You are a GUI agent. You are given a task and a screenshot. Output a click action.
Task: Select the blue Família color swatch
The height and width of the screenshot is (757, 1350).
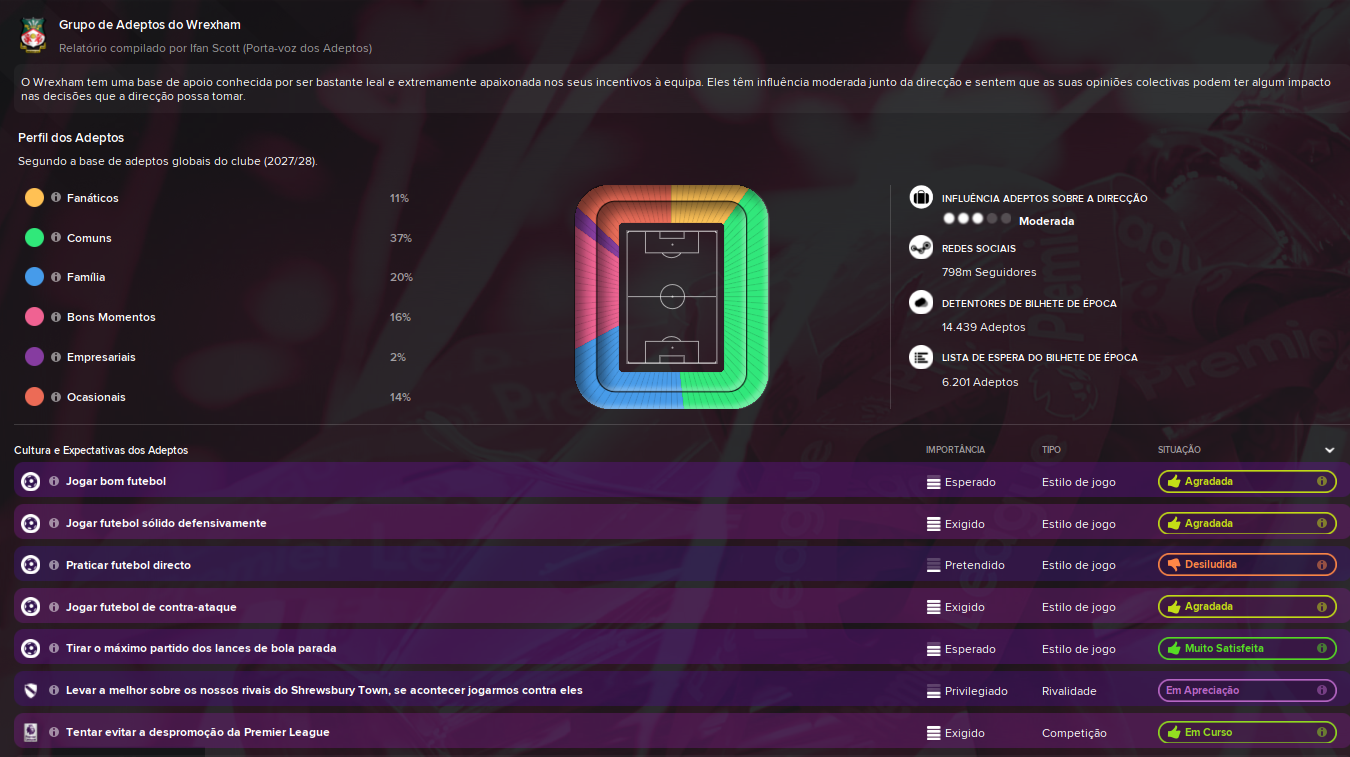point(34,277)
